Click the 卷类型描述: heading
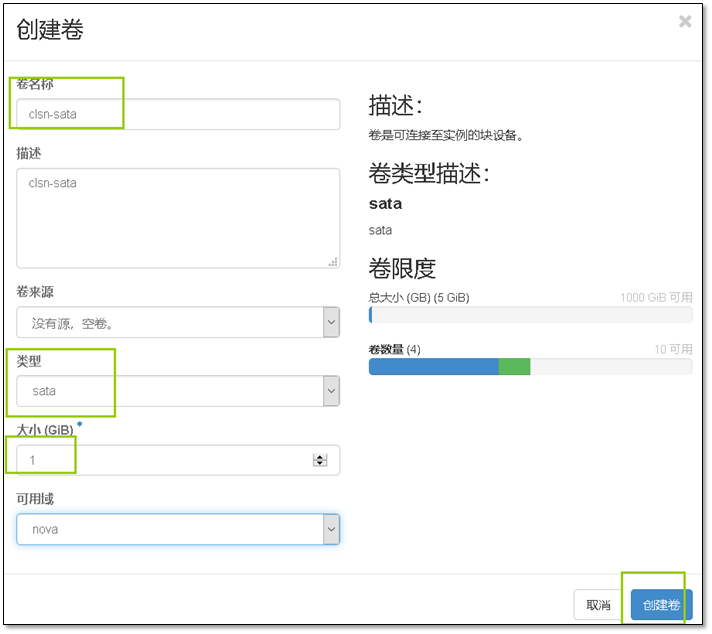Viewport: 712px width, 634px height. (x=429, y=174)
